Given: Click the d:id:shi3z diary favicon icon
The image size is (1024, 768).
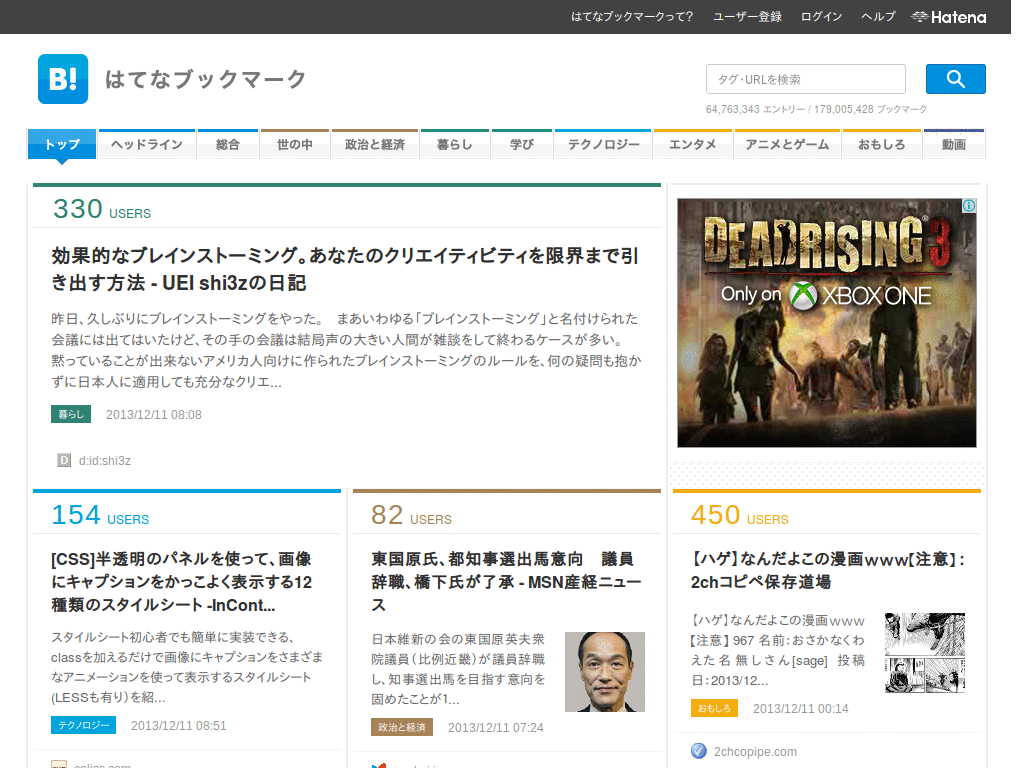Looking at the screenshot, I should coord(64,460).
